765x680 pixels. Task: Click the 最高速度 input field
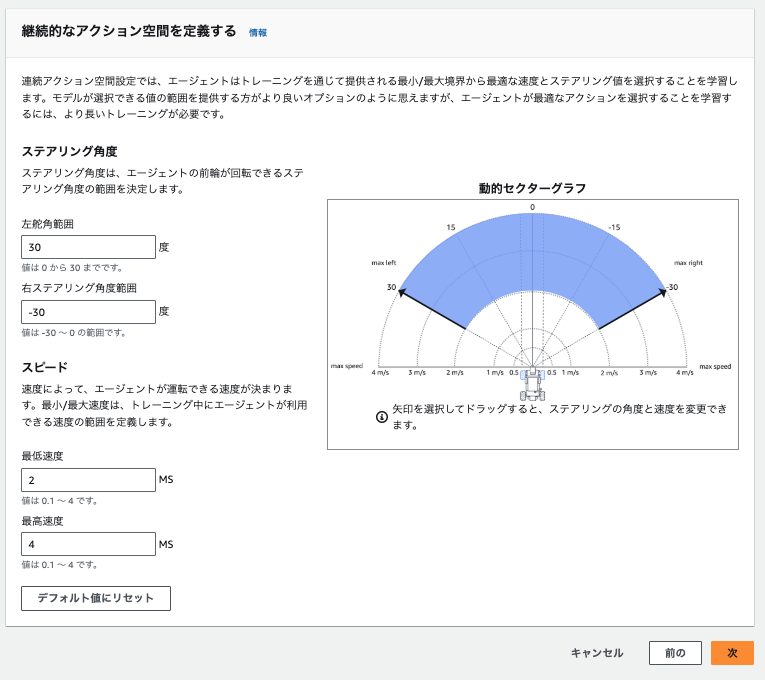coord(88,544)
